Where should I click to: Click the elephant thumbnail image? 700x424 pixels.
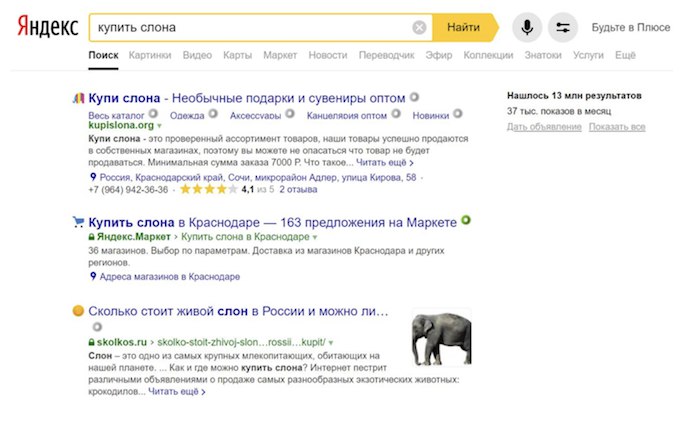point(442,338)
